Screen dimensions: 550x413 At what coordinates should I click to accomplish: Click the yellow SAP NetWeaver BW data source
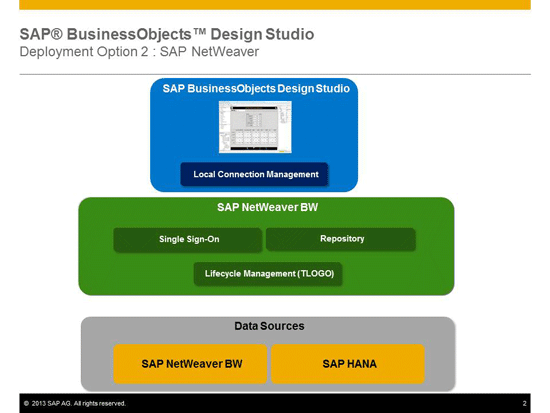coord(190,364)
